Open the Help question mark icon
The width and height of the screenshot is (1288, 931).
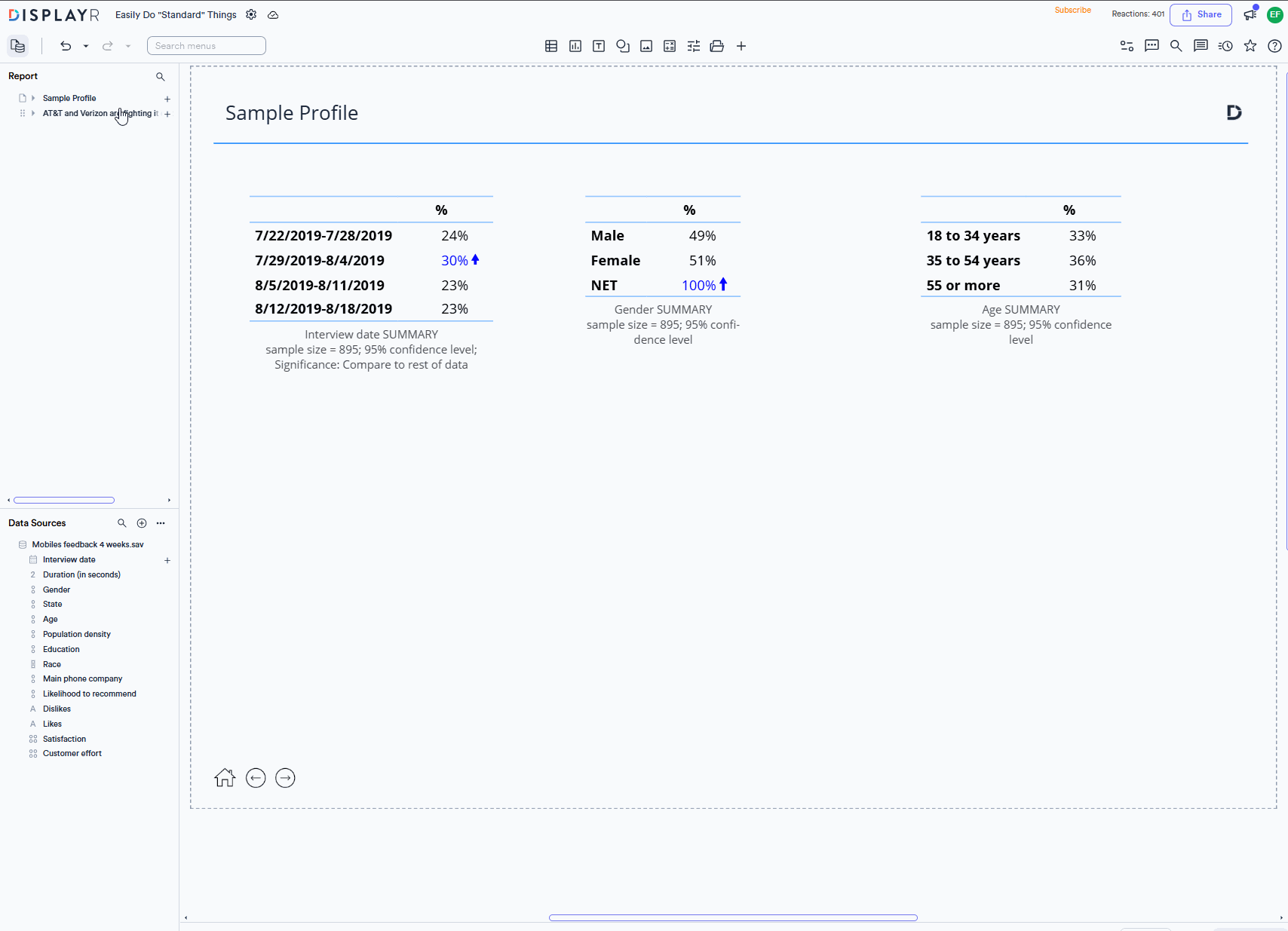(x=1274, y=45)
